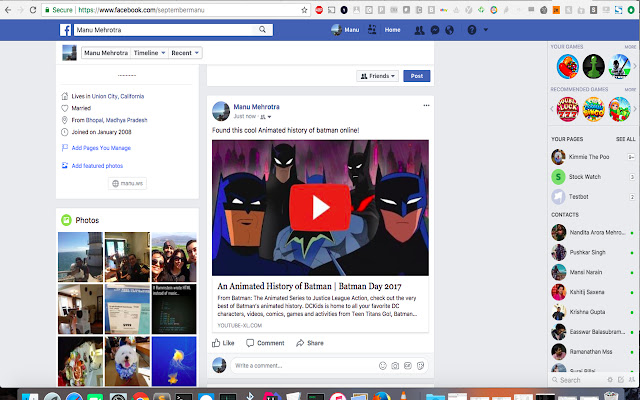The image size is (640, 400).
Task: Click the Find Friends icon beside Home
Action: [x=372, y=29]
